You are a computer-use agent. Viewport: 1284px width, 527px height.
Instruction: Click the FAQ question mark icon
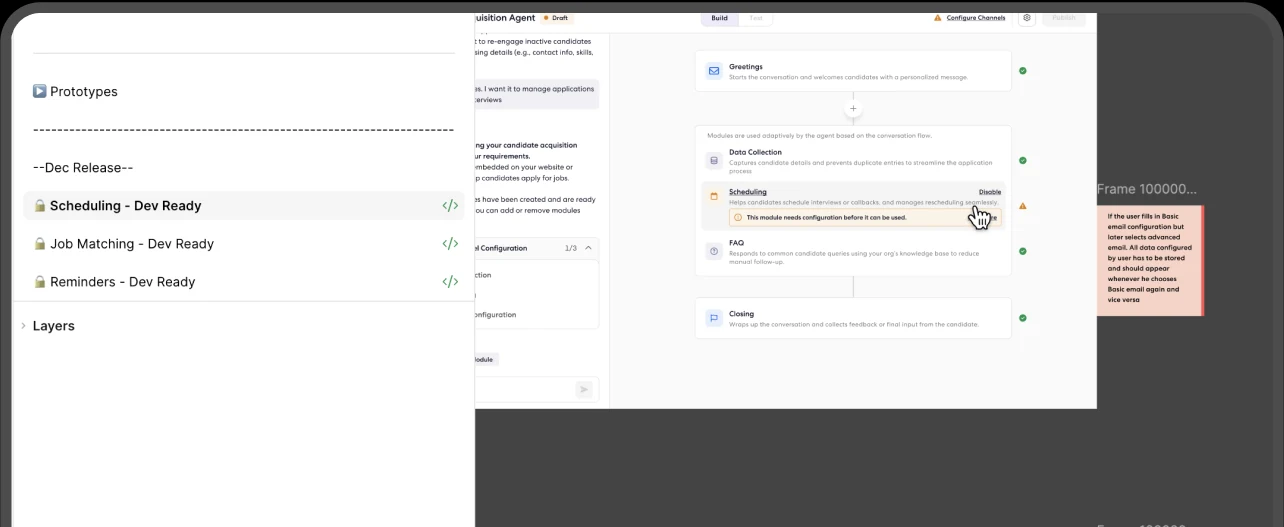pos(714,251)
